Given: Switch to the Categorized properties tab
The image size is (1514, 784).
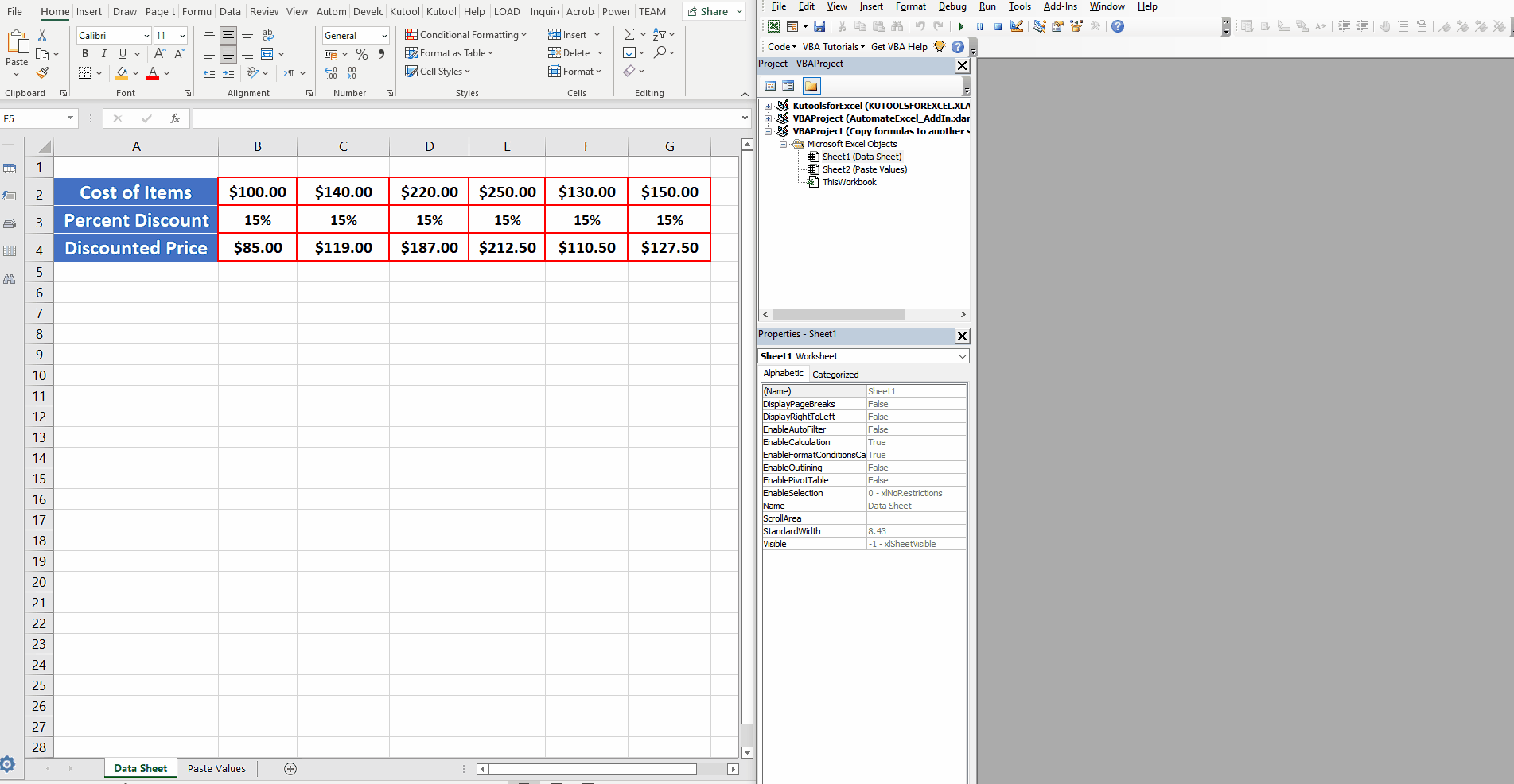Looking at the screenshot, I should 835,374.
